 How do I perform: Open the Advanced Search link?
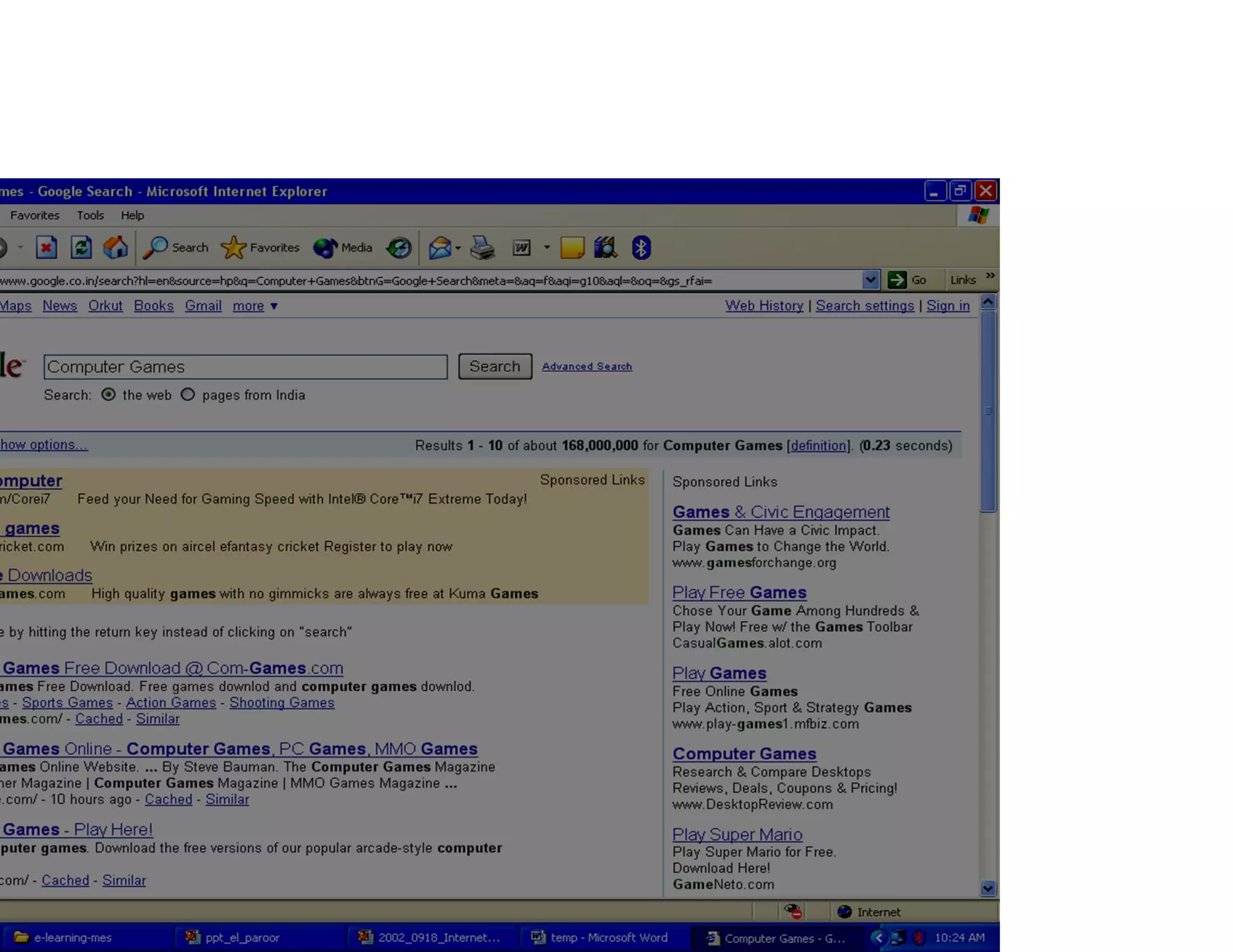click(586, 366)
